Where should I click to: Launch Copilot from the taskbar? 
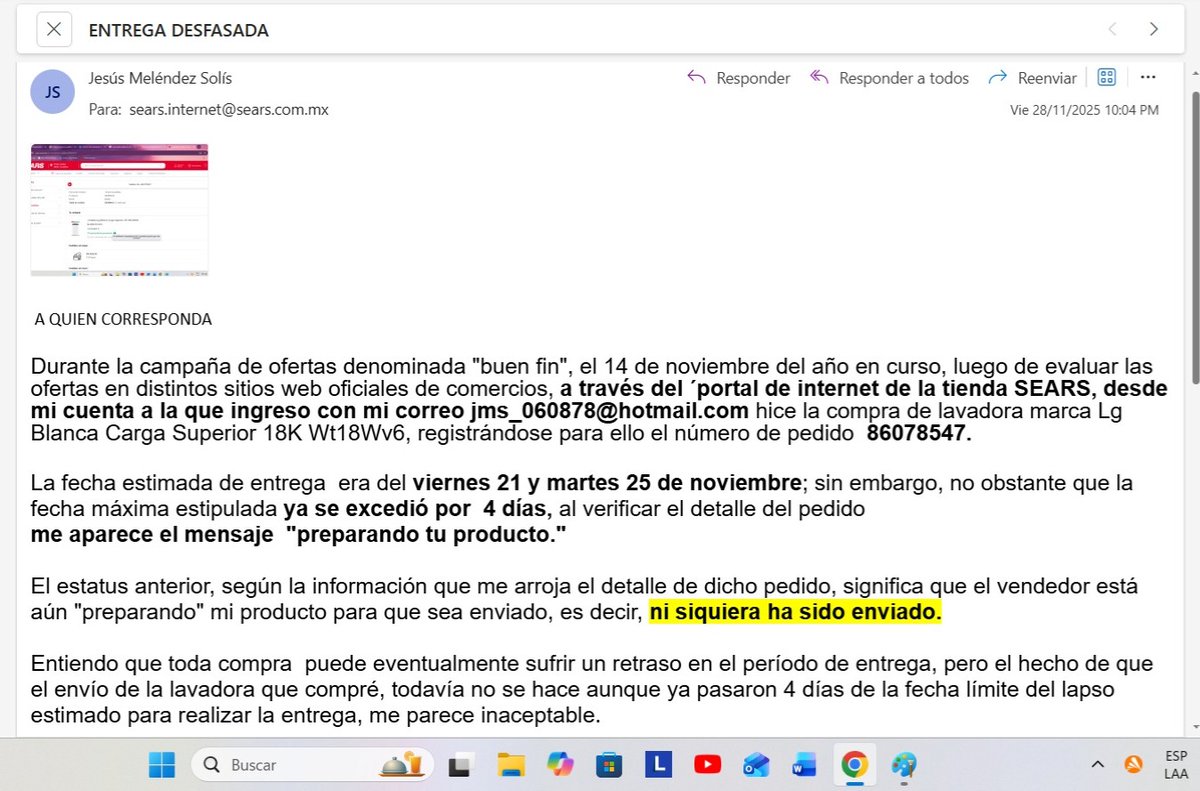coord(560,765)
